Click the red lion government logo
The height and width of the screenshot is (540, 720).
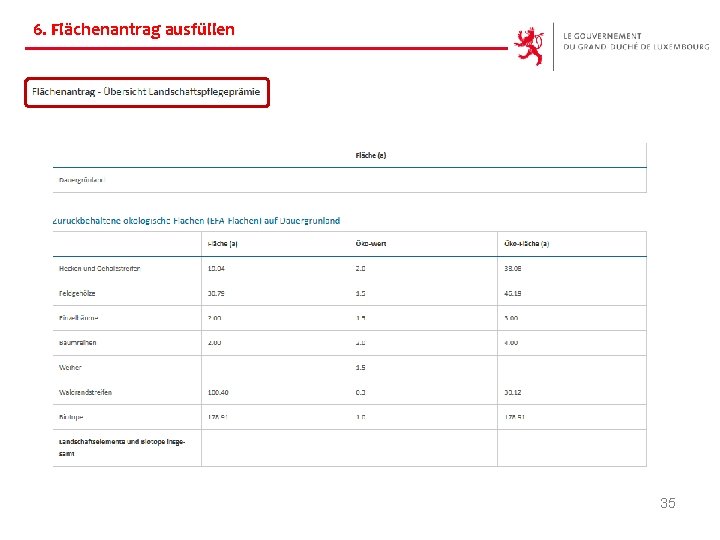(x=529, y=46)
